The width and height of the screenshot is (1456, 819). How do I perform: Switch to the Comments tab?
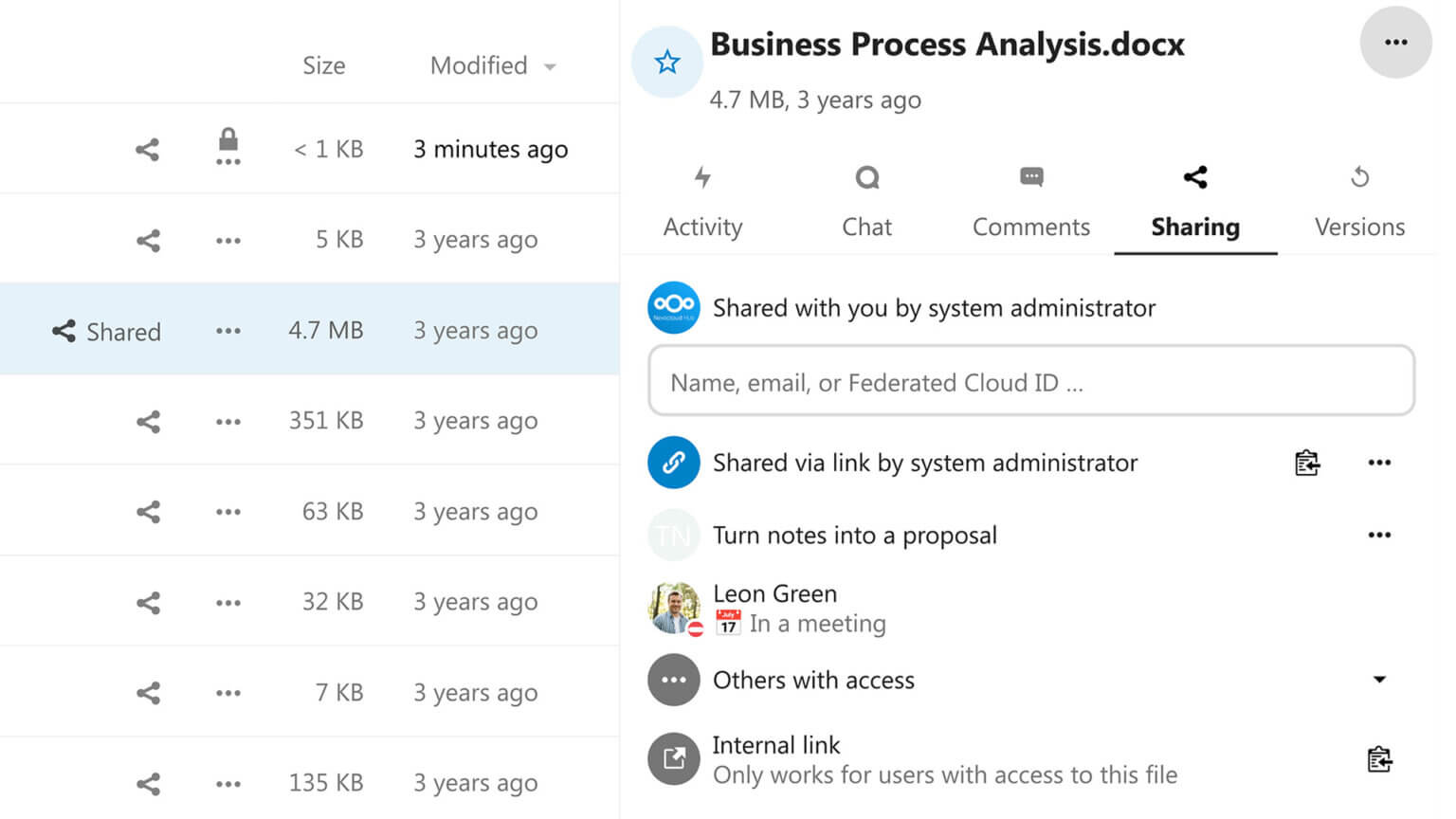1030,201
